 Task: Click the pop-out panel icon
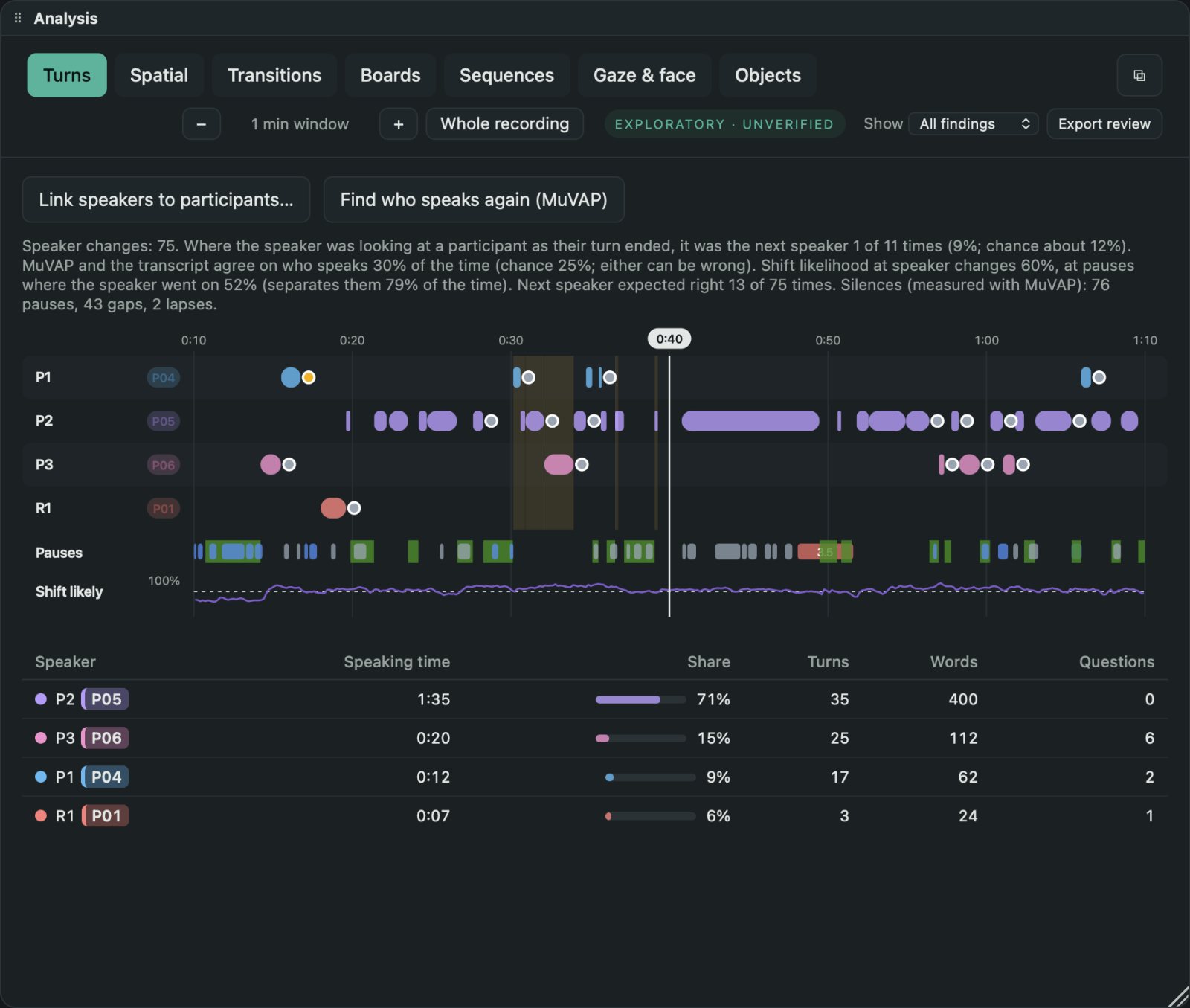1139,75
